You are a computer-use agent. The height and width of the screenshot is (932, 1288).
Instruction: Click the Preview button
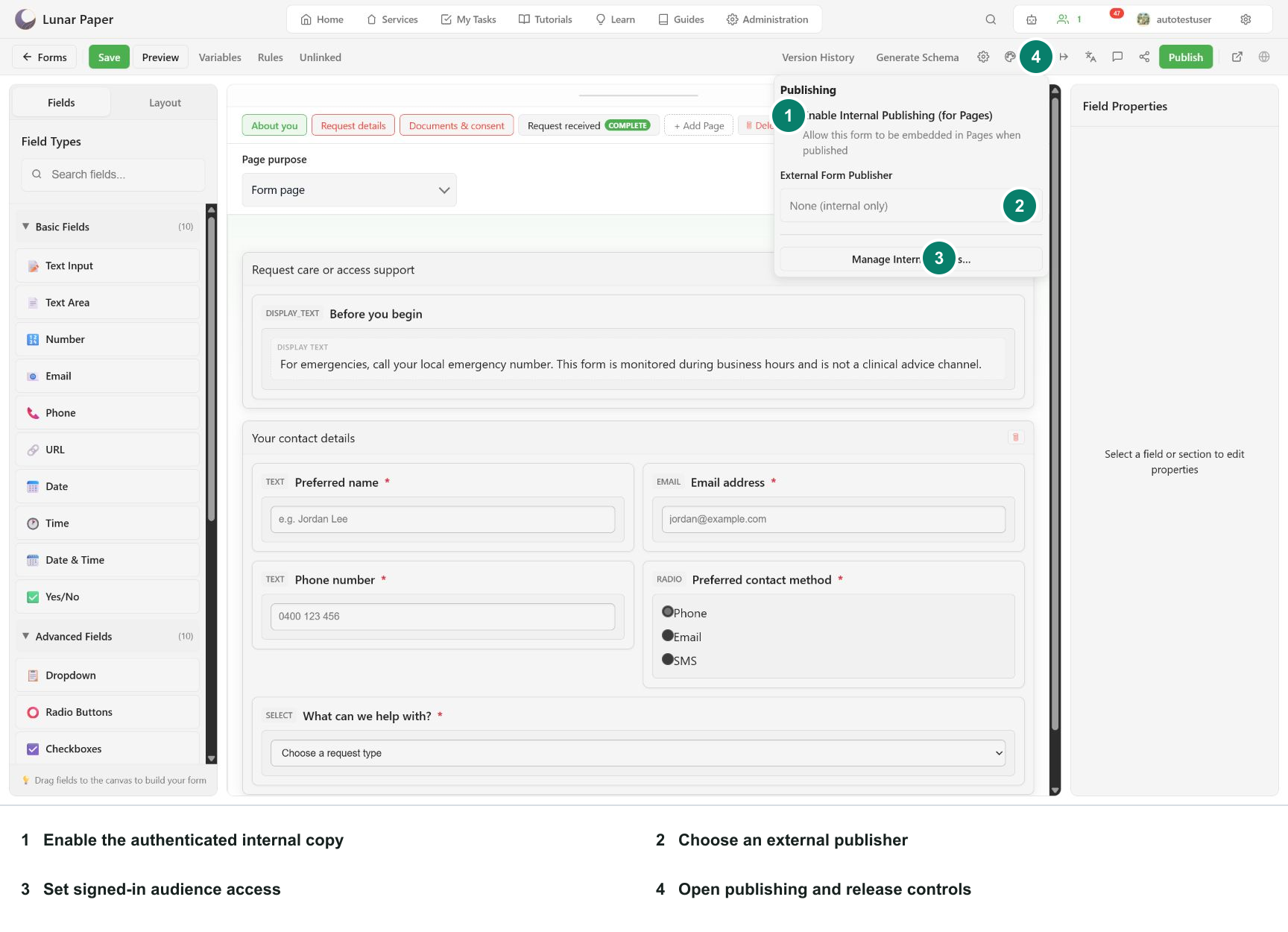click(160, 57)
